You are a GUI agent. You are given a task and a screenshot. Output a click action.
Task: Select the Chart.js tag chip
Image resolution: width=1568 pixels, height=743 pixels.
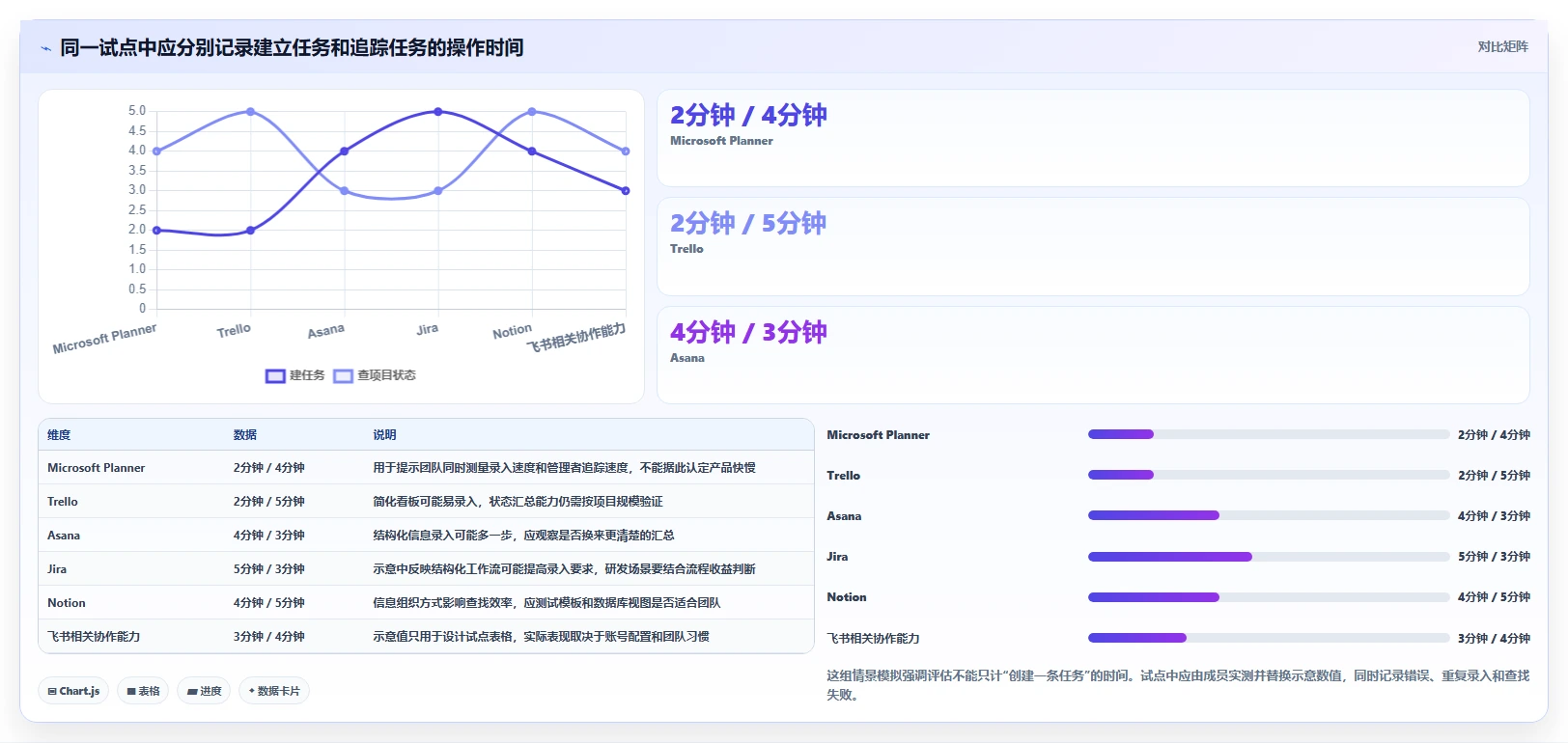tap(73, 691)
